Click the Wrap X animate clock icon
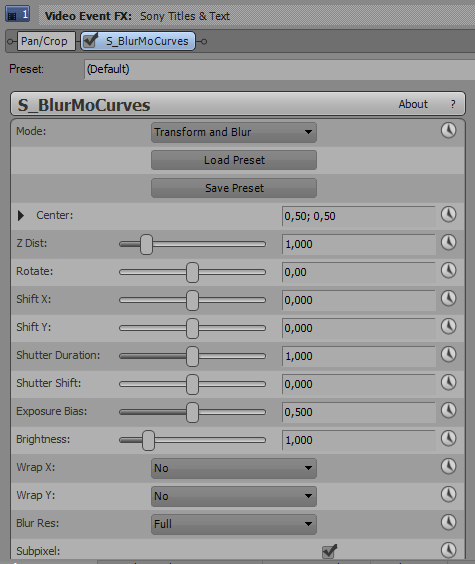475x564 pixels. pos(448,467)
